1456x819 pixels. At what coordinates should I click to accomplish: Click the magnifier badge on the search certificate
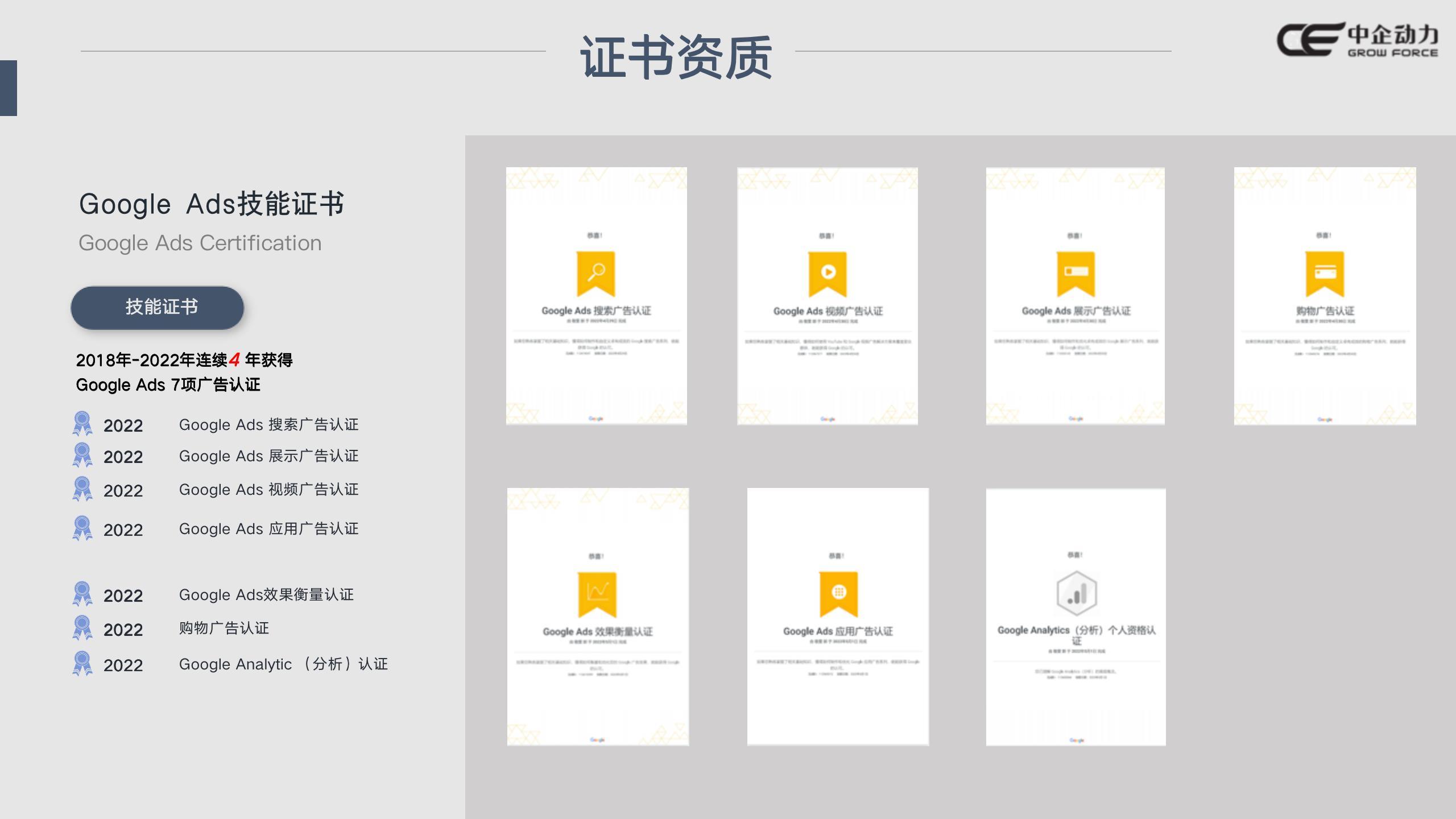tap(596, 274)
